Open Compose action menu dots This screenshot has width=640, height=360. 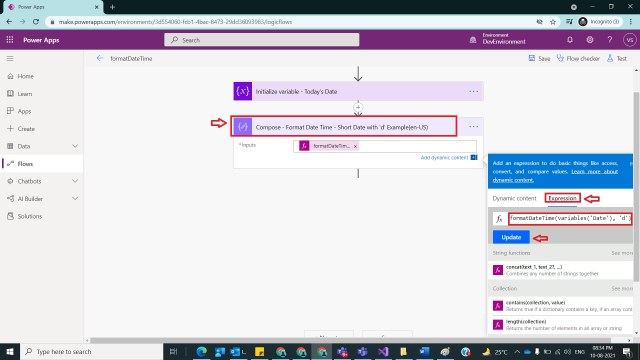coord(473,127)
